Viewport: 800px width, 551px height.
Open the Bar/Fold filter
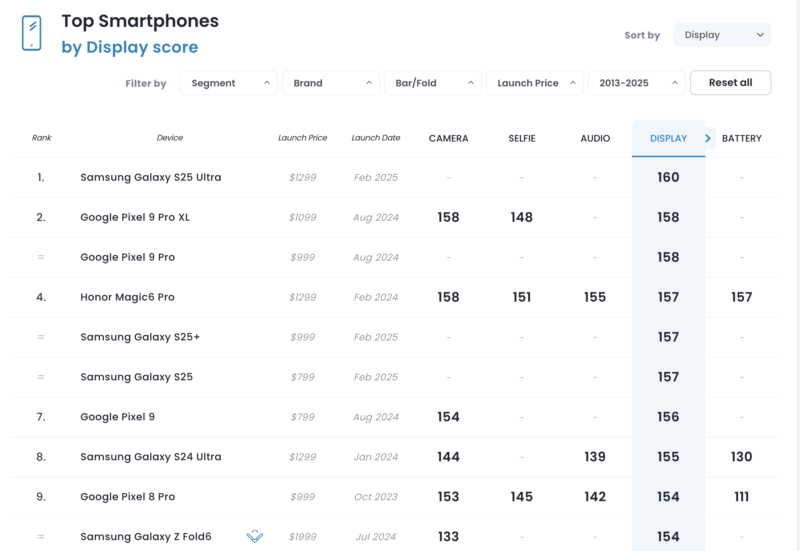click(433, 83)
